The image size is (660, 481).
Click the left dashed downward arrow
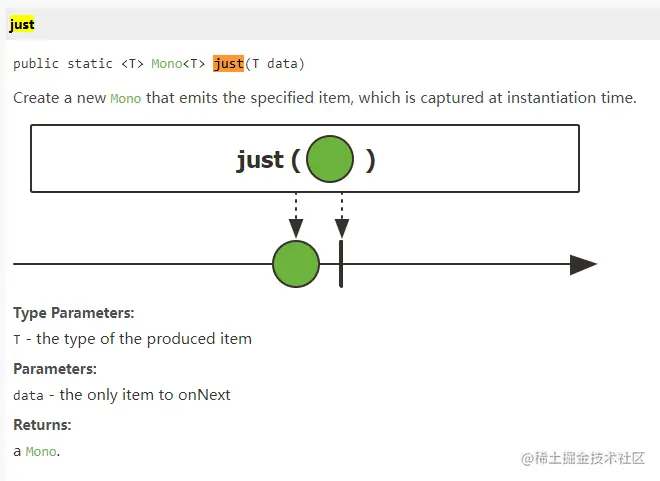click(x=296, y=215)
